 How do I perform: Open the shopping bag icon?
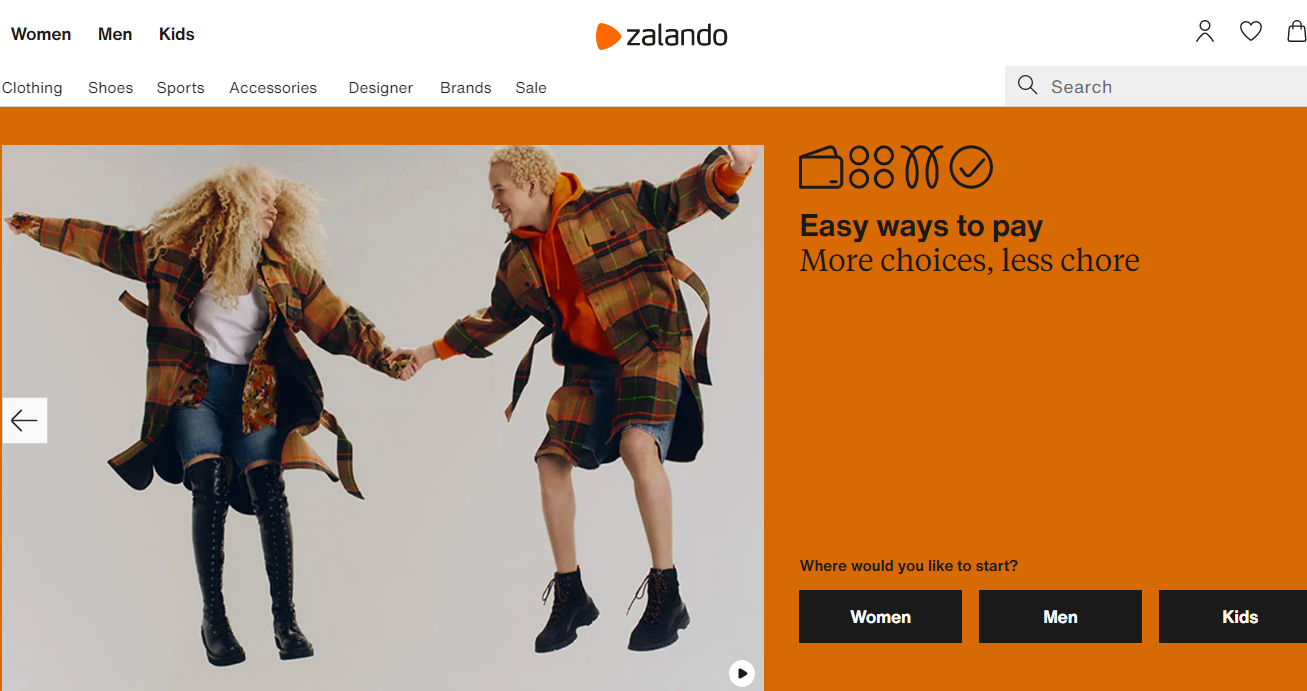pos(1296,32)
